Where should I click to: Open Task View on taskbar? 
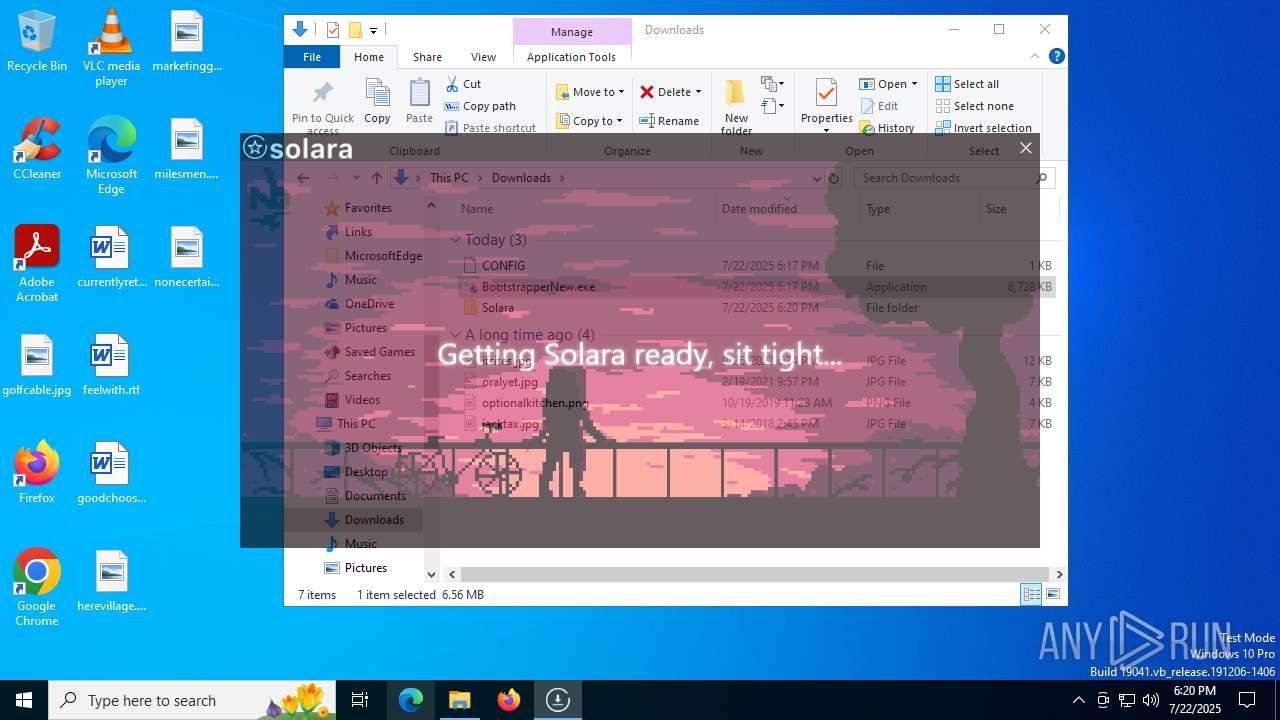(x=360, y=700)
